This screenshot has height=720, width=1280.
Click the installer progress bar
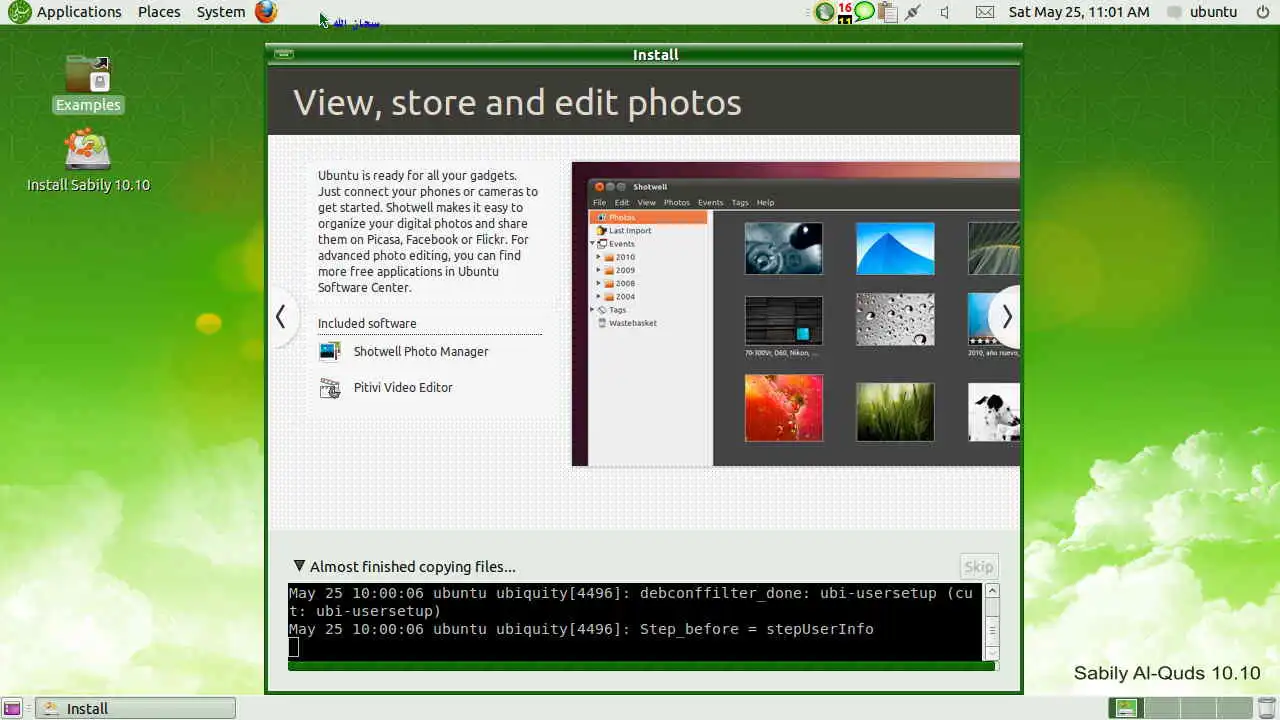click(643, 665)
